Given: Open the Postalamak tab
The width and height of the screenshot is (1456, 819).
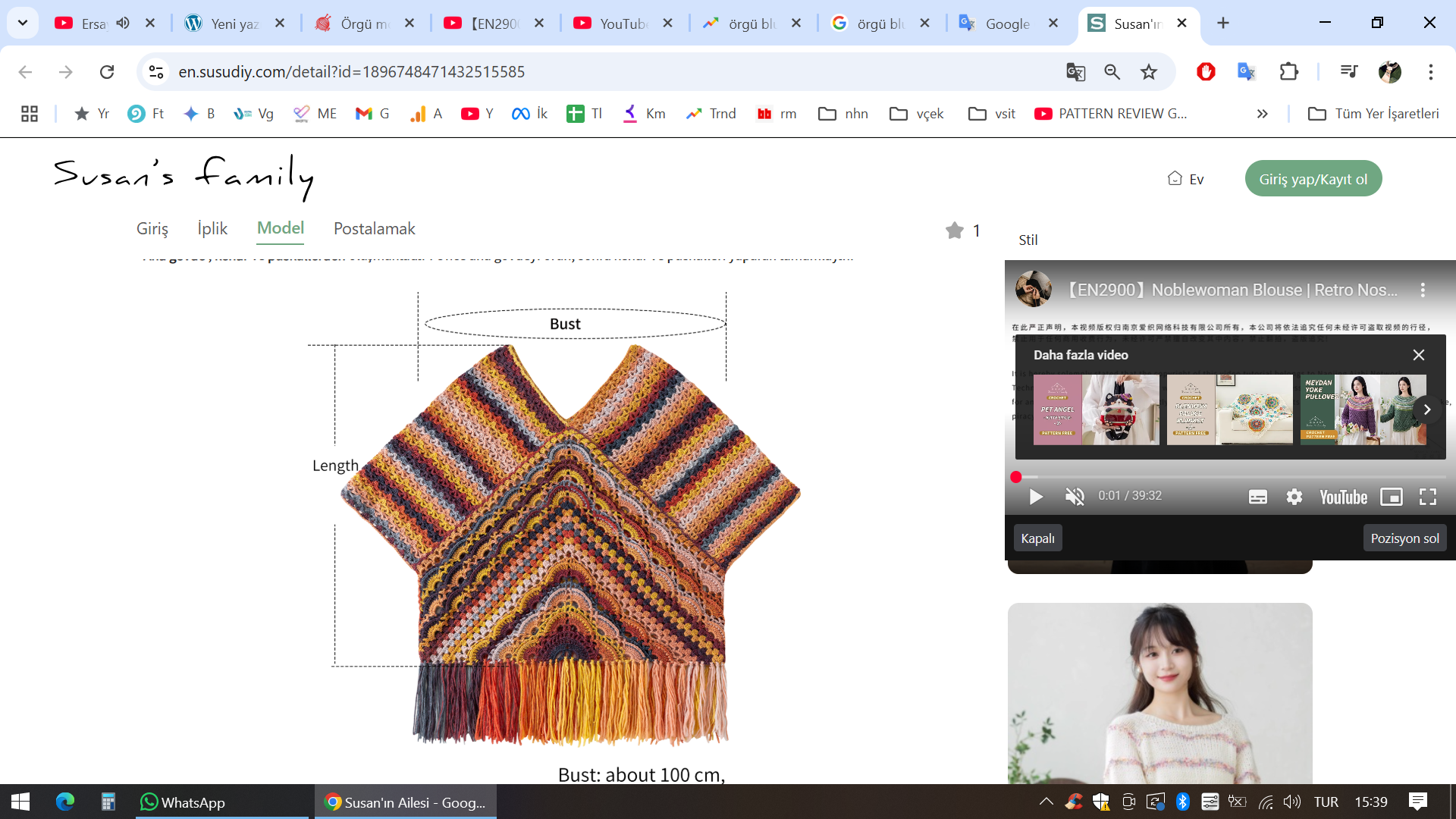Looking at the screenshot, I should (x=374, y=228).
